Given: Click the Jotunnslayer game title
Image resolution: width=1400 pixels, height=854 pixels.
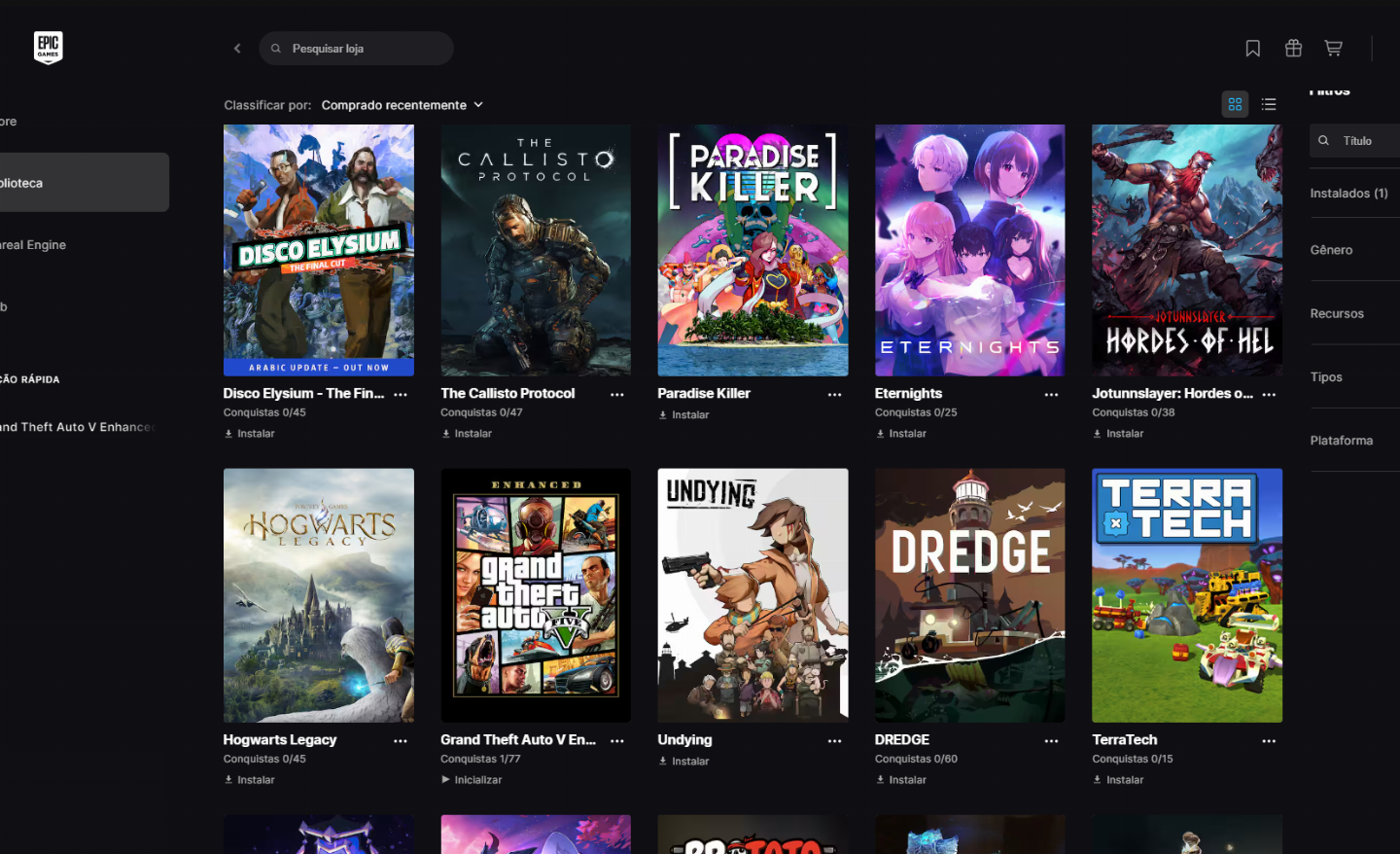Looking at the screenshot, I should tap(1172, 393).
